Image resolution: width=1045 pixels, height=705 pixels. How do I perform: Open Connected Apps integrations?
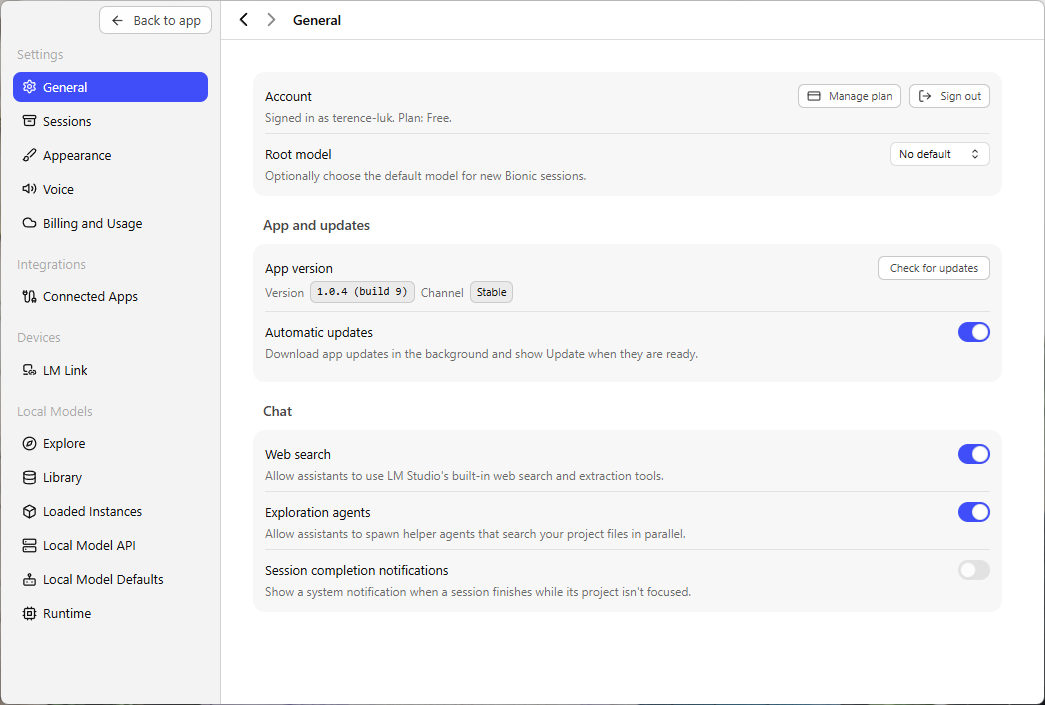pos(111,297)
